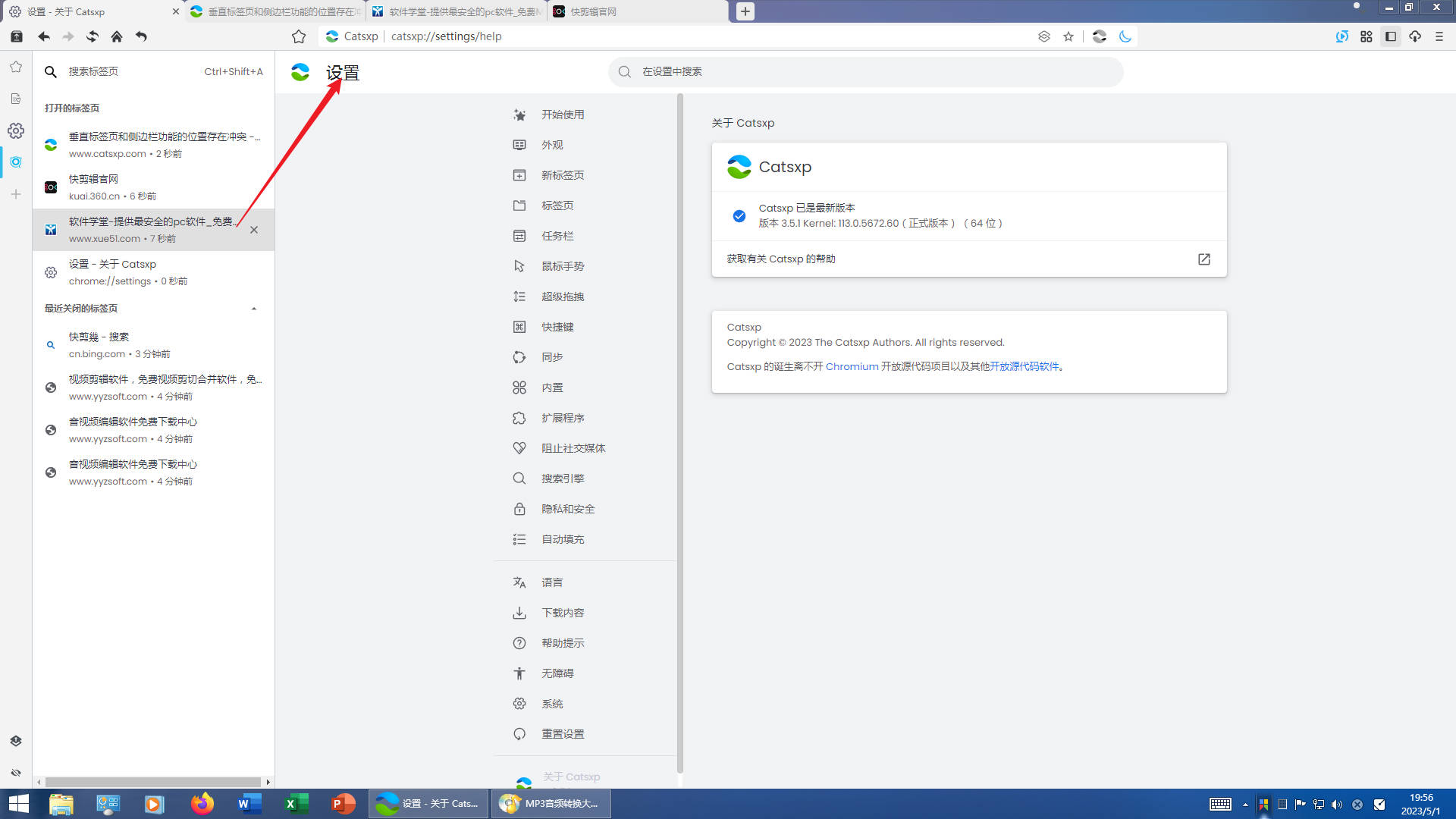Open the reading list icon in left sidebar
Image resolution: width=1456 pixels, height=819 pixels.
click(x=16, y=99)
